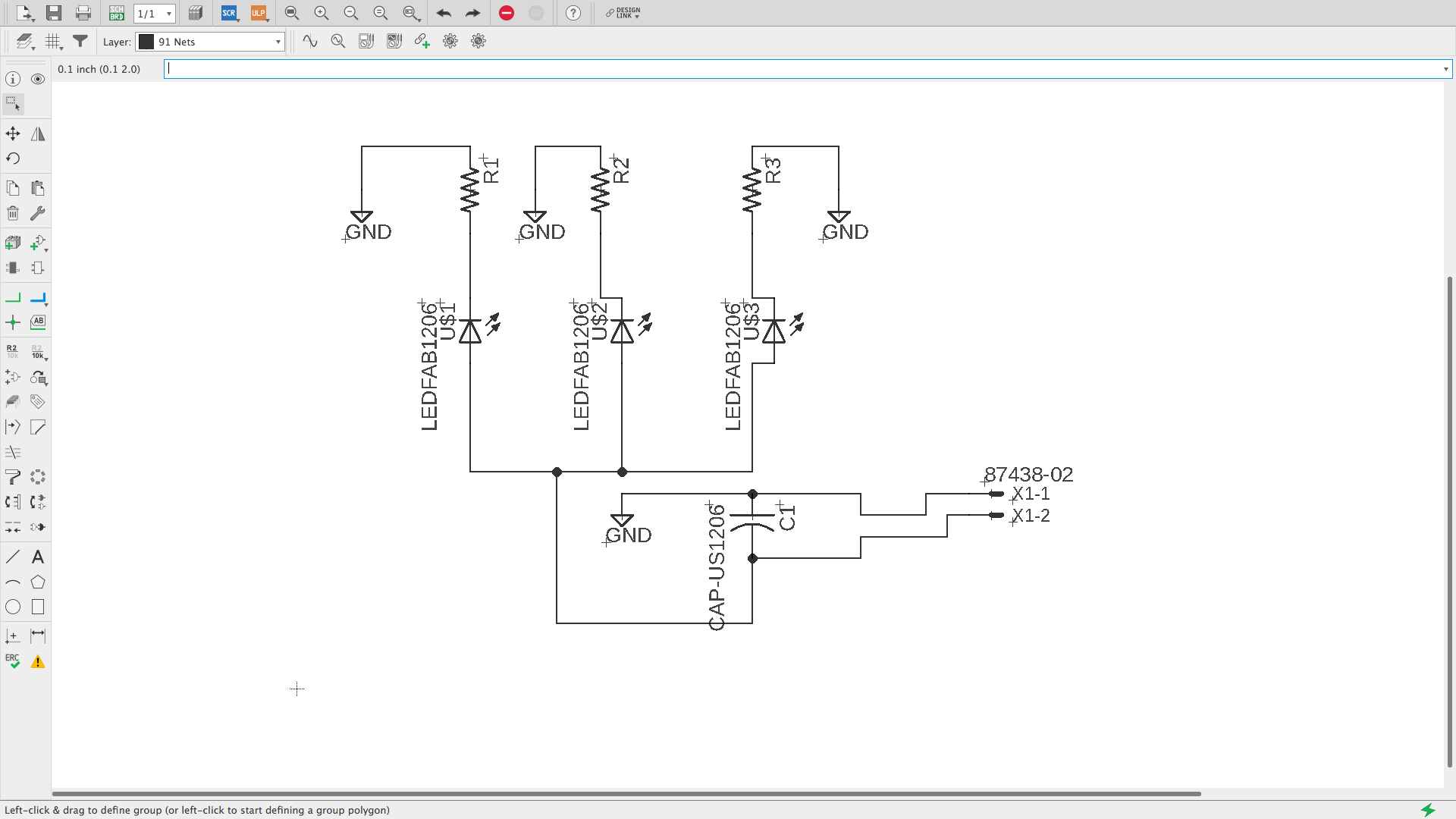1456x819 pixels.
Task: Select the Value 10k tool
Action: pyautogui.click(x=39, y=352)
